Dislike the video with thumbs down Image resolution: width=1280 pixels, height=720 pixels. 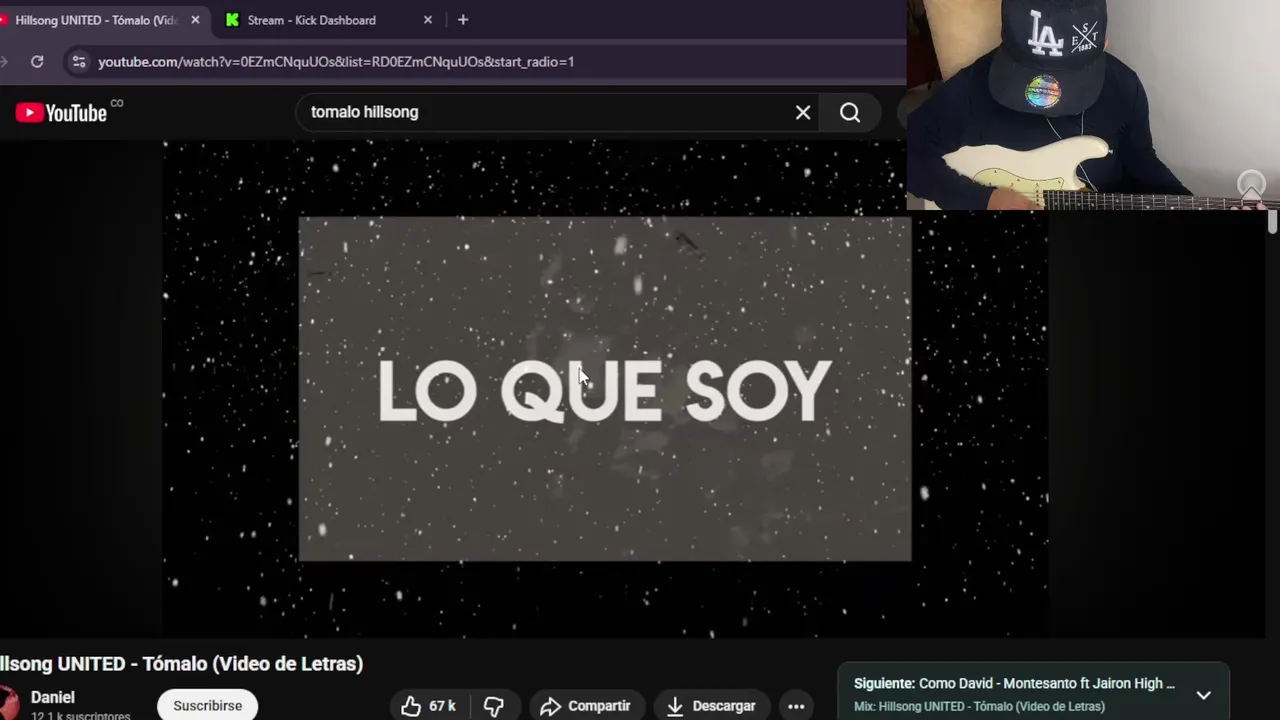click(494, 706)
